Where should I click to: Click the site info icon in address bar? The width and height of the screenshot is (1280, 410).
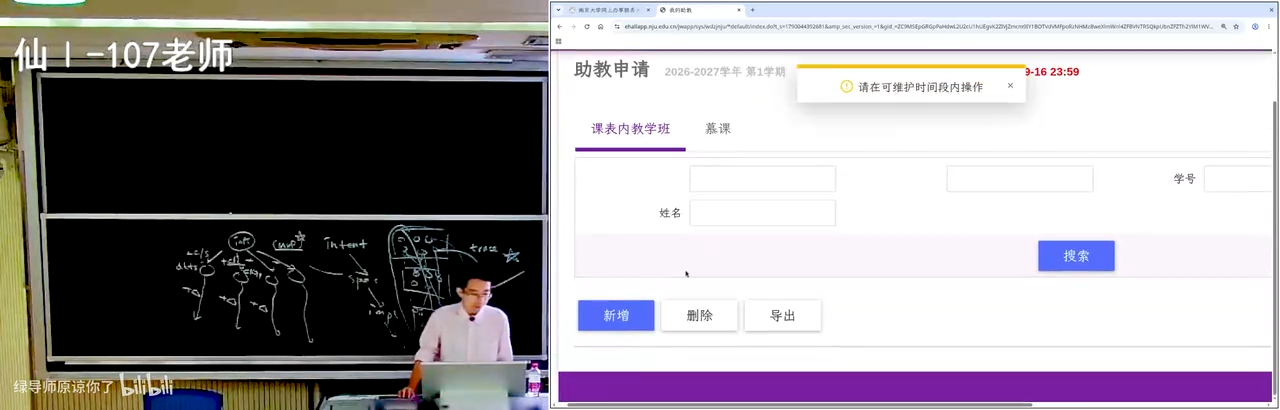(x=616, y=26)
